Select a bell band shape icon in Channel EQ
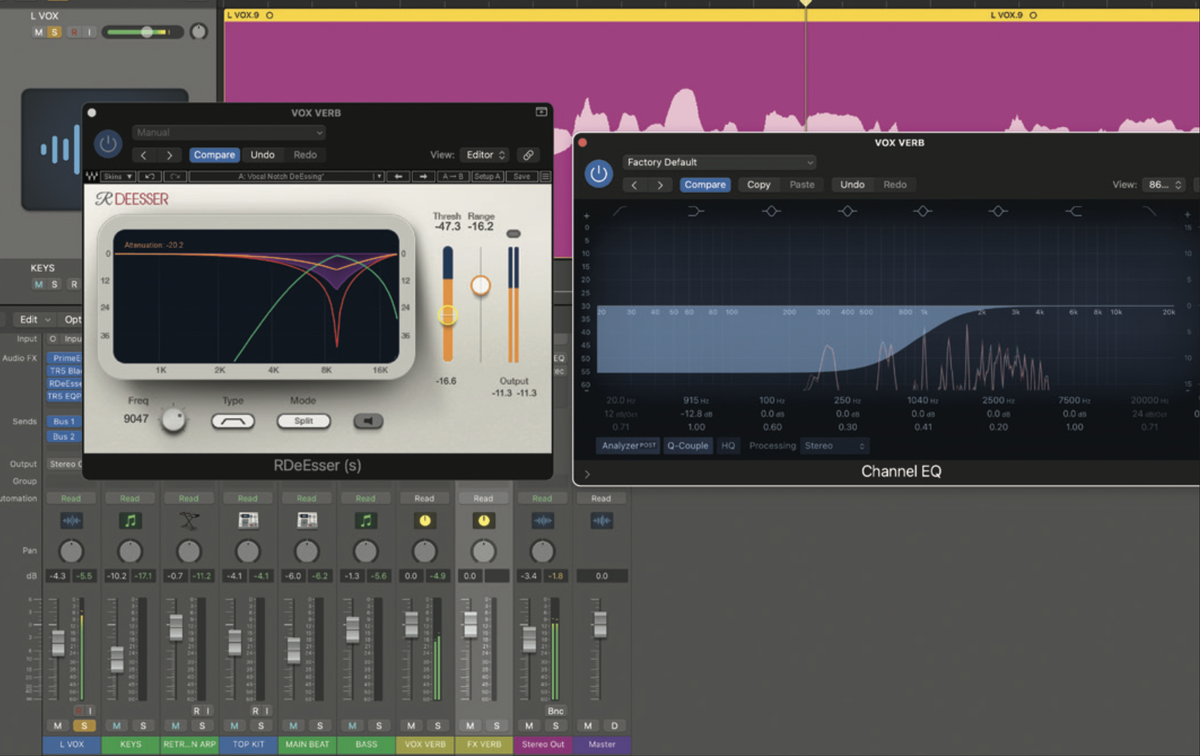This screenshot has height=756, width=1200. tap(847, 211)
